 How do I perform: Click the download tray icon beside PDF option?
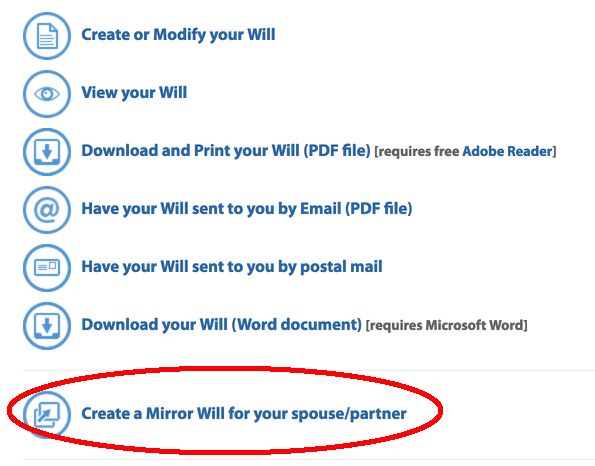[47, 152]
